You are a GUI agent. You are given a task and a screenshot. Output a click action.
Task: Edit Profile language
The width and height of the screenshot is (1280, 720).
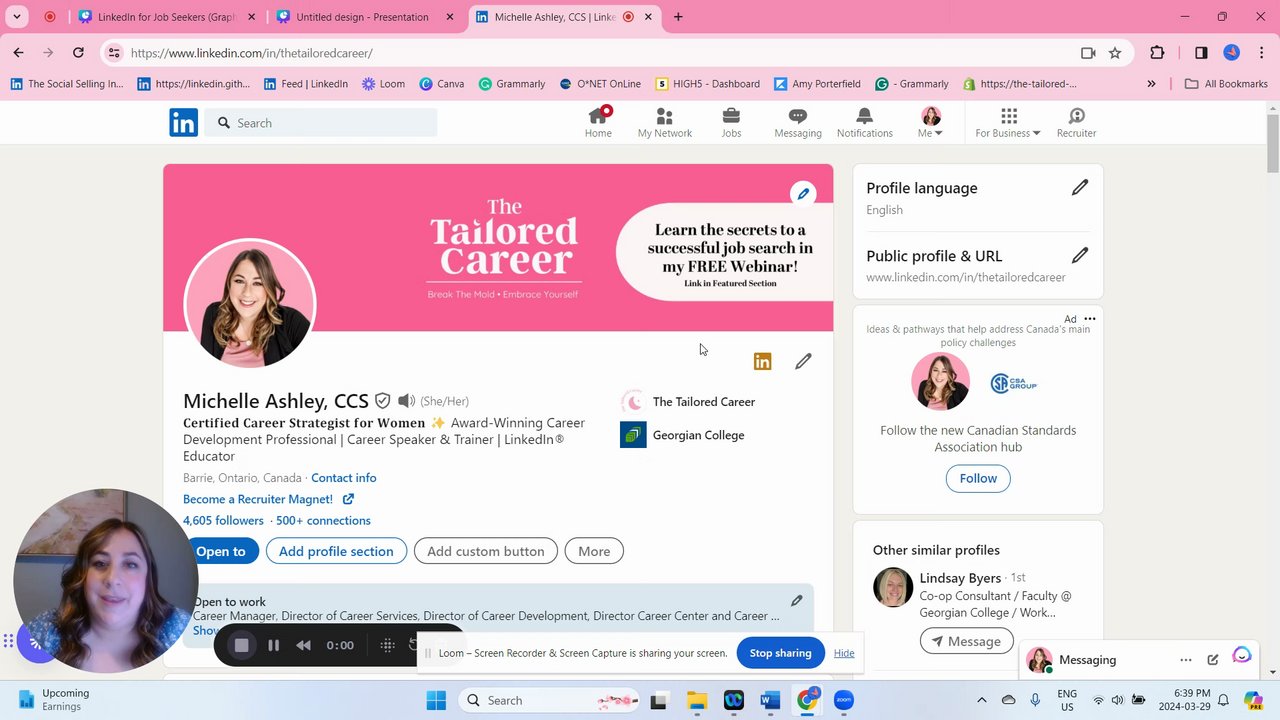(1080, 188)
